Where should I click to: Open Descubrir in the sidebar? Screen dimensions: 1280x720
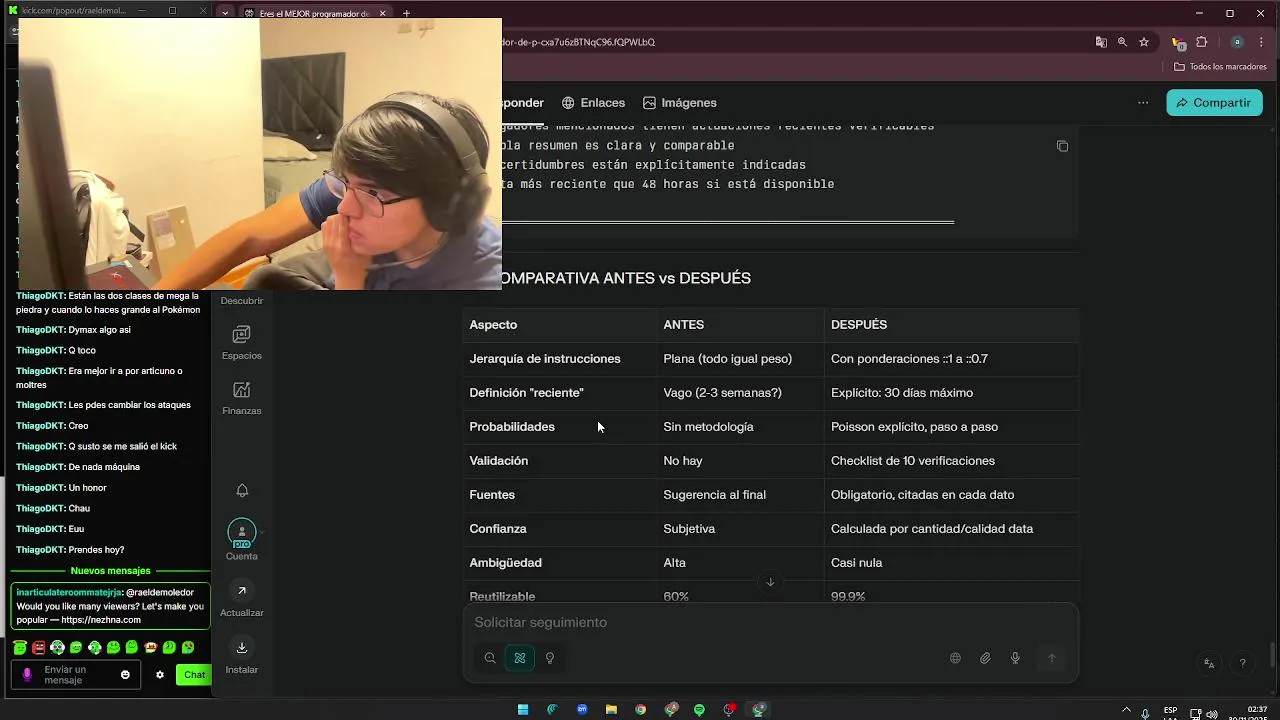[242, 300]
